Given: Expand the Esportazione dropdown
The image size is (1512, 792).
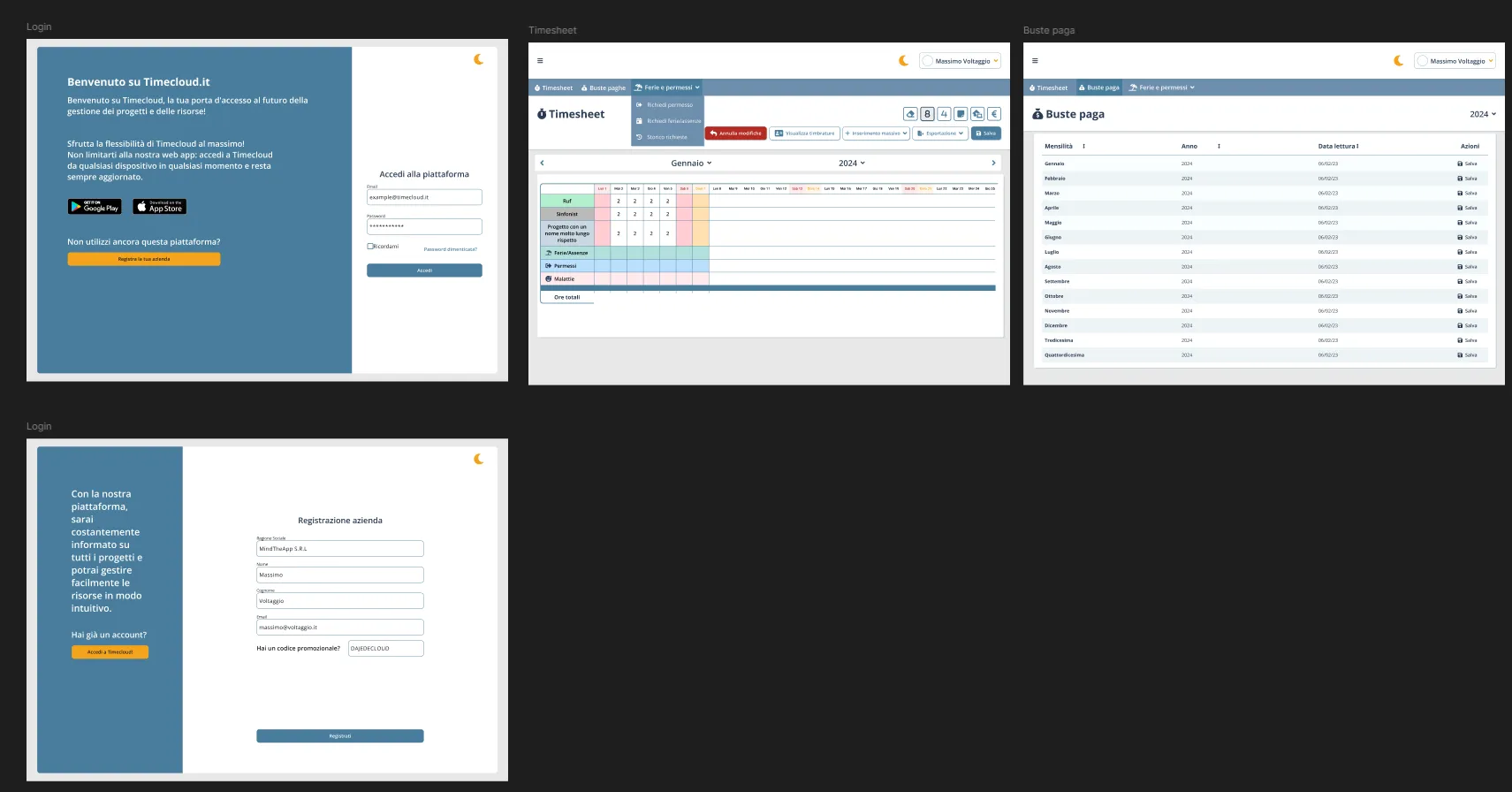Looking at the screenshot, I should [940, 133].
